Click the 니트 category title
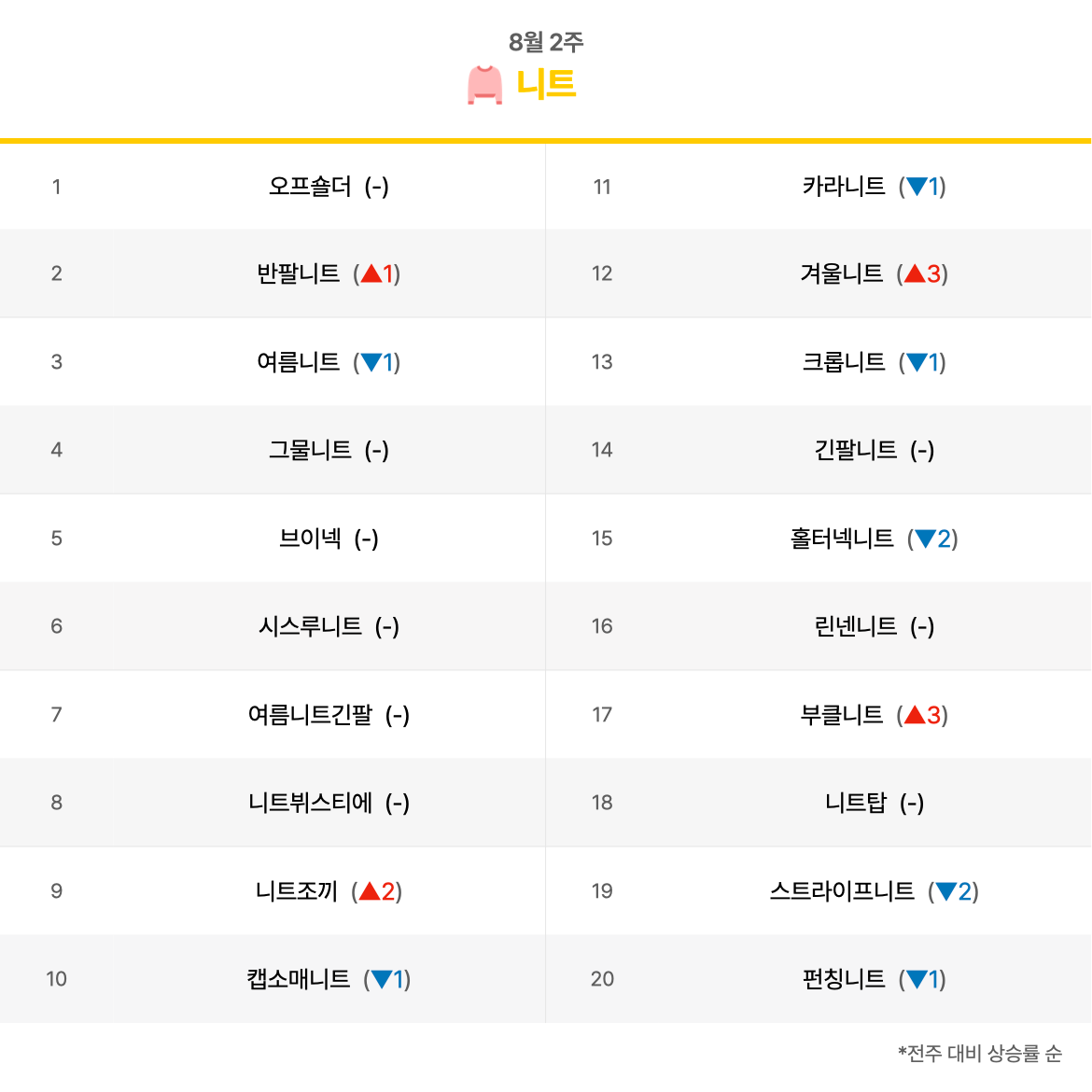This screenshot has height=1092, width=1092. click(545, 84)
